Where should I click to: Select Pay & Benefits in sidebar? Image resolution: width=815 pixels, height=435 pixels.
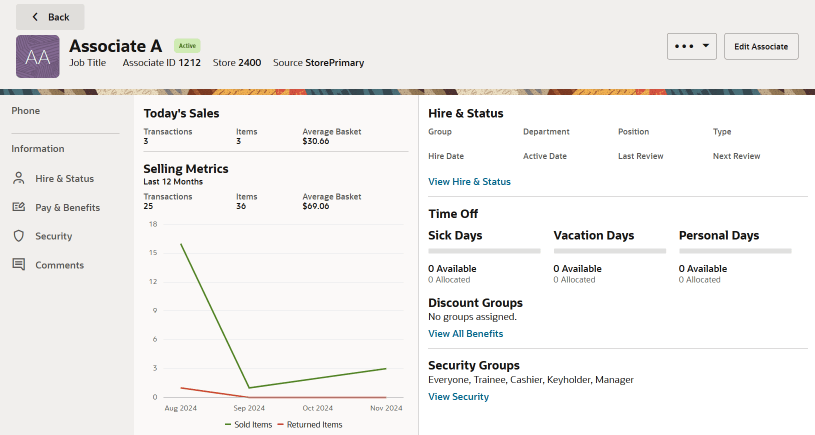point(68,207)
